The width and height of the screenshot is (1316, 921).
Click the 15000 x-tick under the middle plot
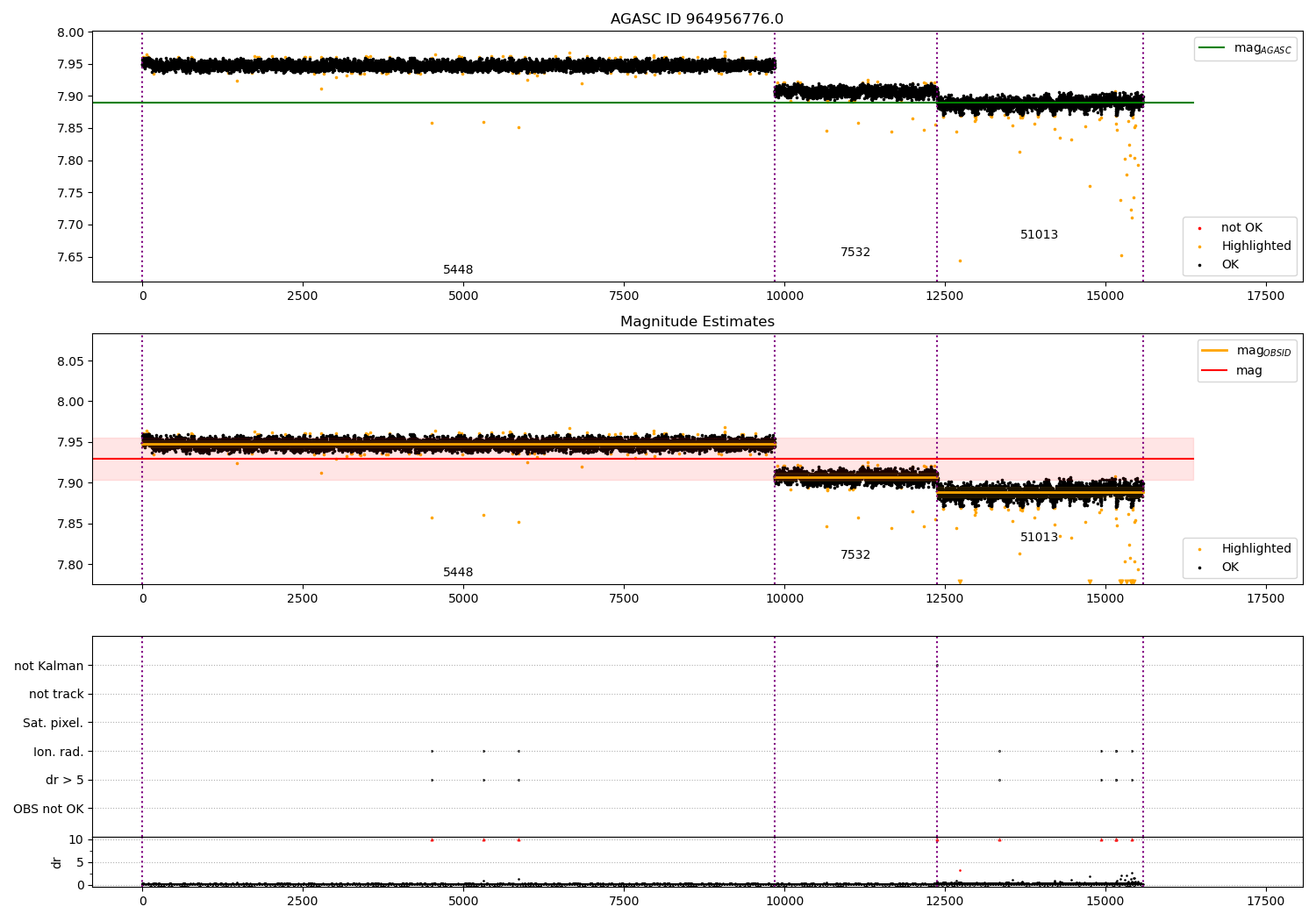1105,598
